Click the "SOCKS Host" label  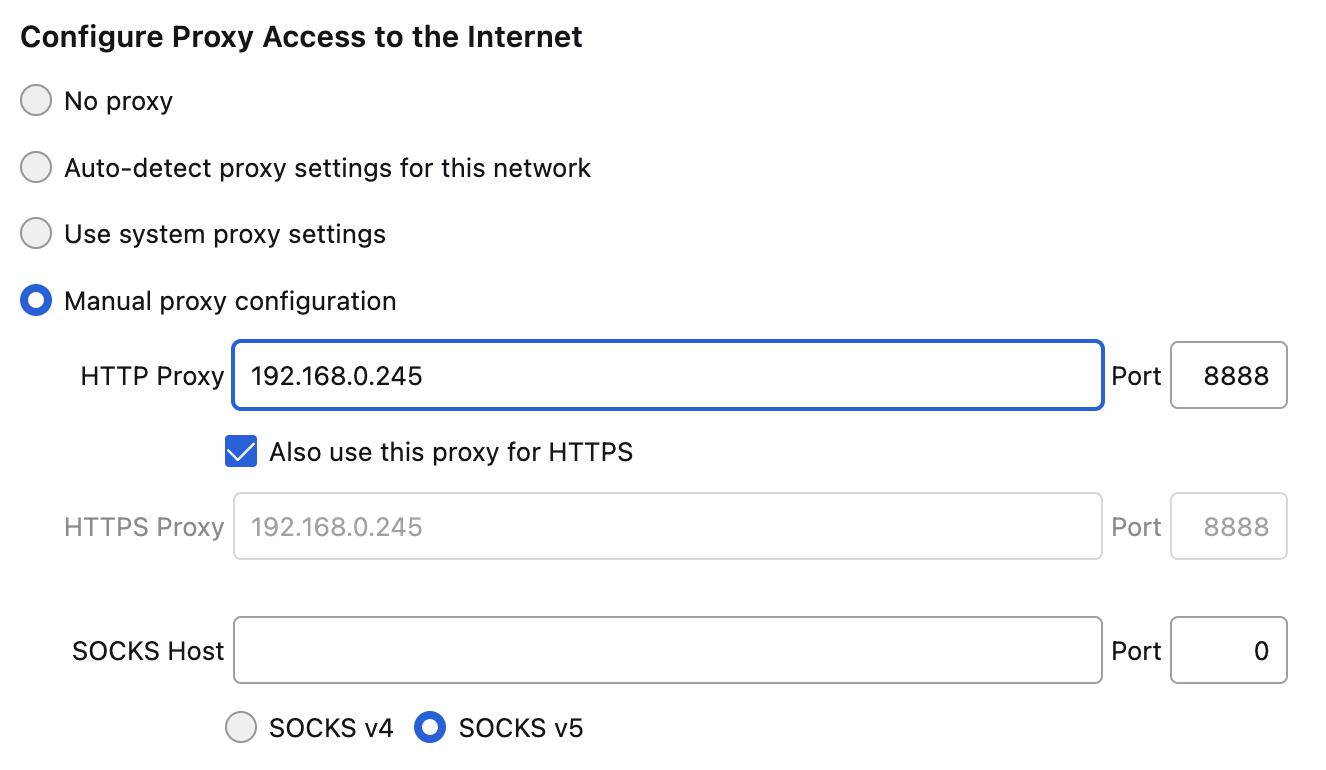click(147, 650)
